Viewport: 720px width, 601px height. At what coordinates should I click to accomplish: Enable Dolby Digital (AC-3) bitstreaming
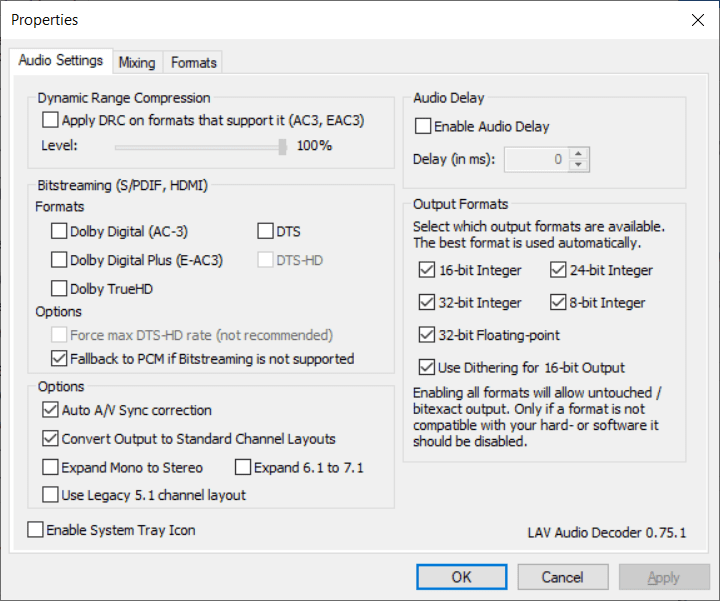pyautogui.click(x=59, y=232)
